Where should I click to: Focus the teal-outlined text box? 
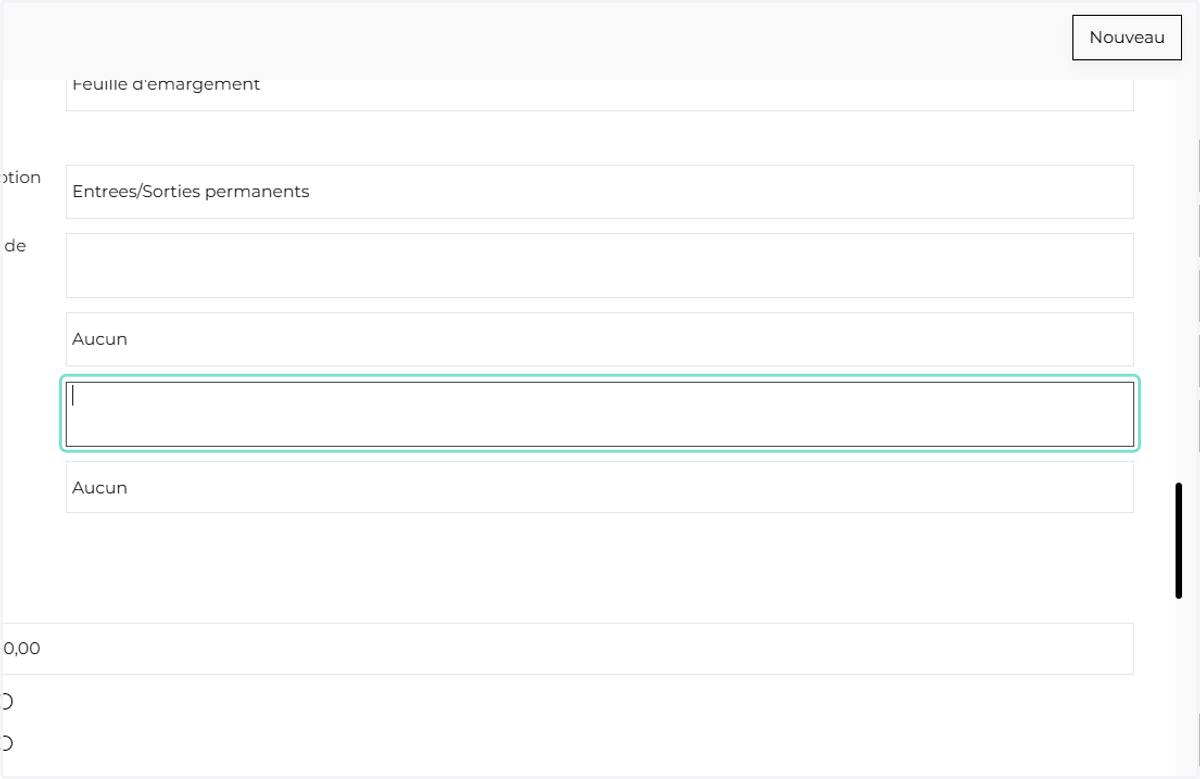tap(600, 414)
